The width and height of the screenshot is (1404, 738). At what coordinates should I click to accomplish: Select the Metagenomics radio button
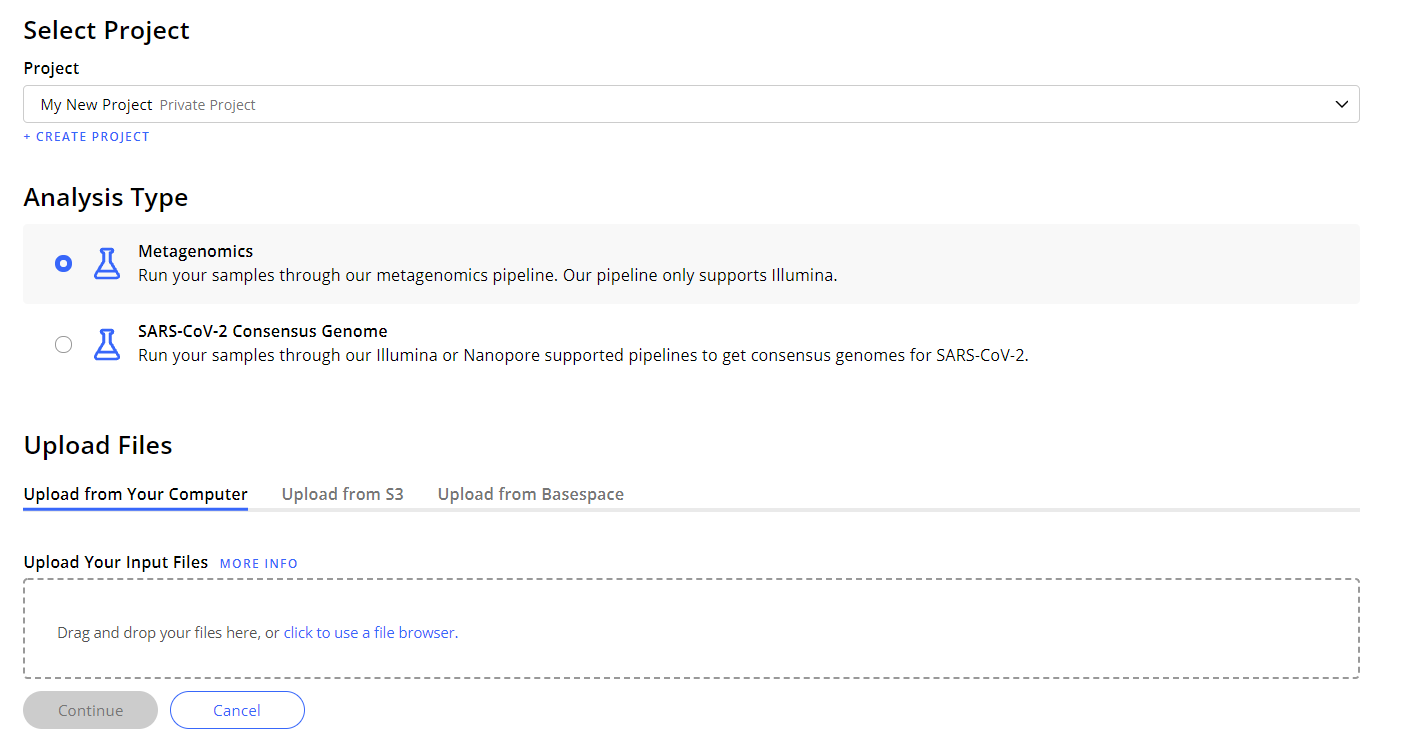63,263
